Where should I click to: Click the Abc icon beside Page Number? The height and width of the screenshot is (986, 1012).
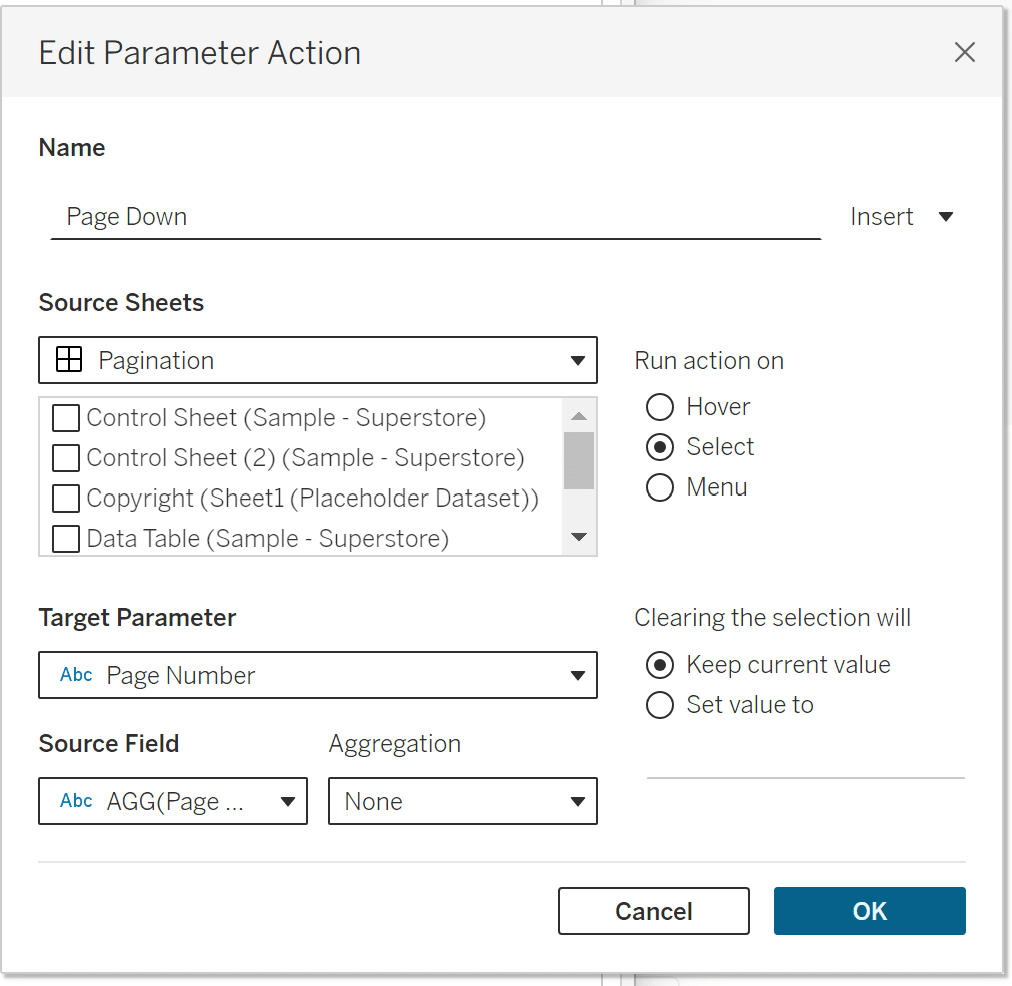tap(76, 675)
